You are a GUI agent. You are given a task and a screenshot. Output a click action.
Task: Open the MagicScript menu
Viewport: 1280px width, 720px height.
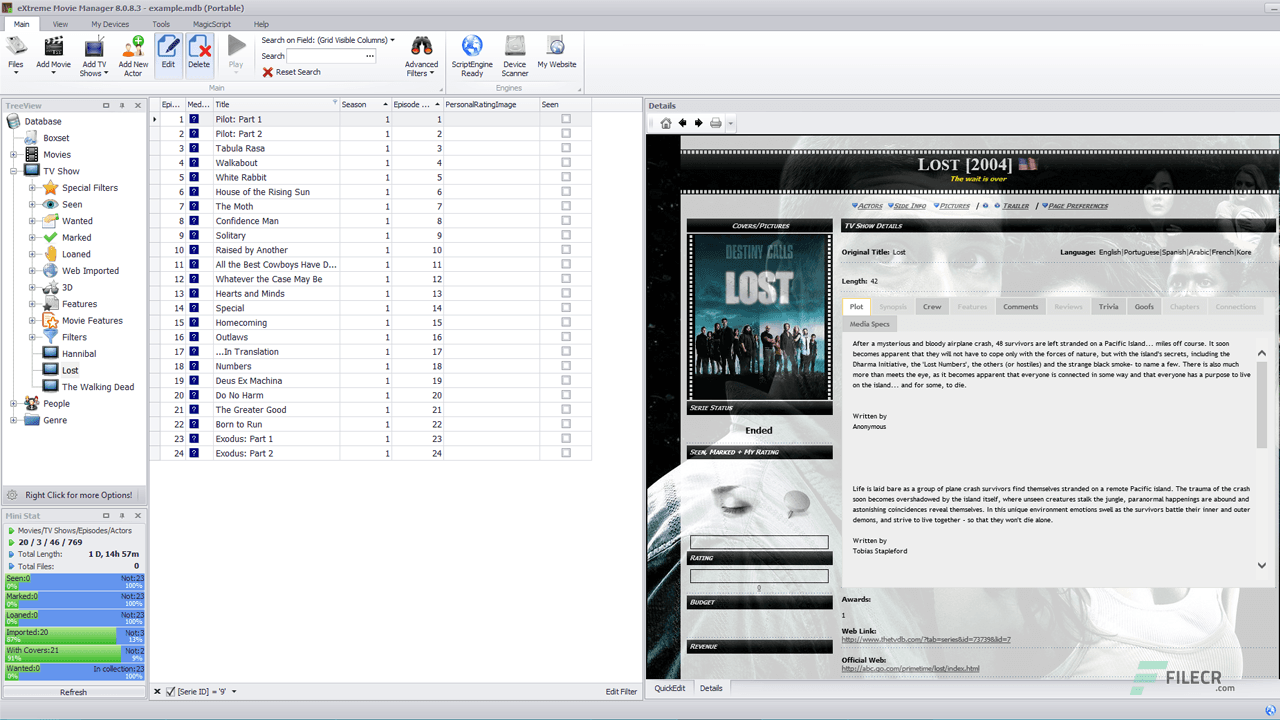(x=212, y=23)
